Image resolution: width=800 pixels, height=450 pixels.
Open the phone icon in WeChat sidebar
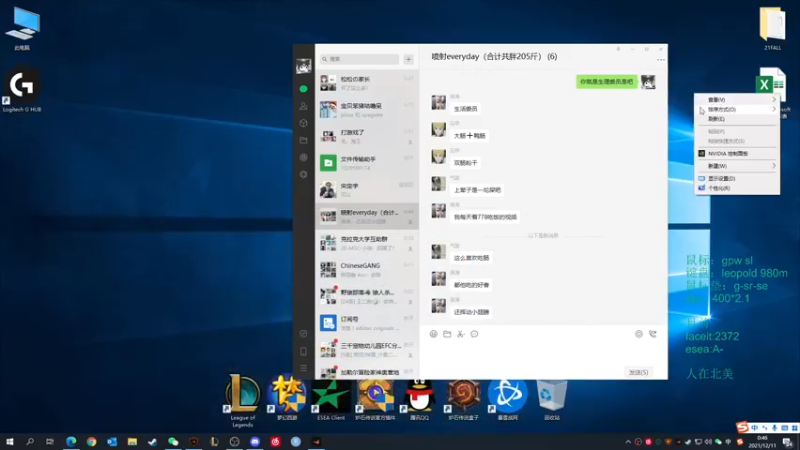pos(303,351)
